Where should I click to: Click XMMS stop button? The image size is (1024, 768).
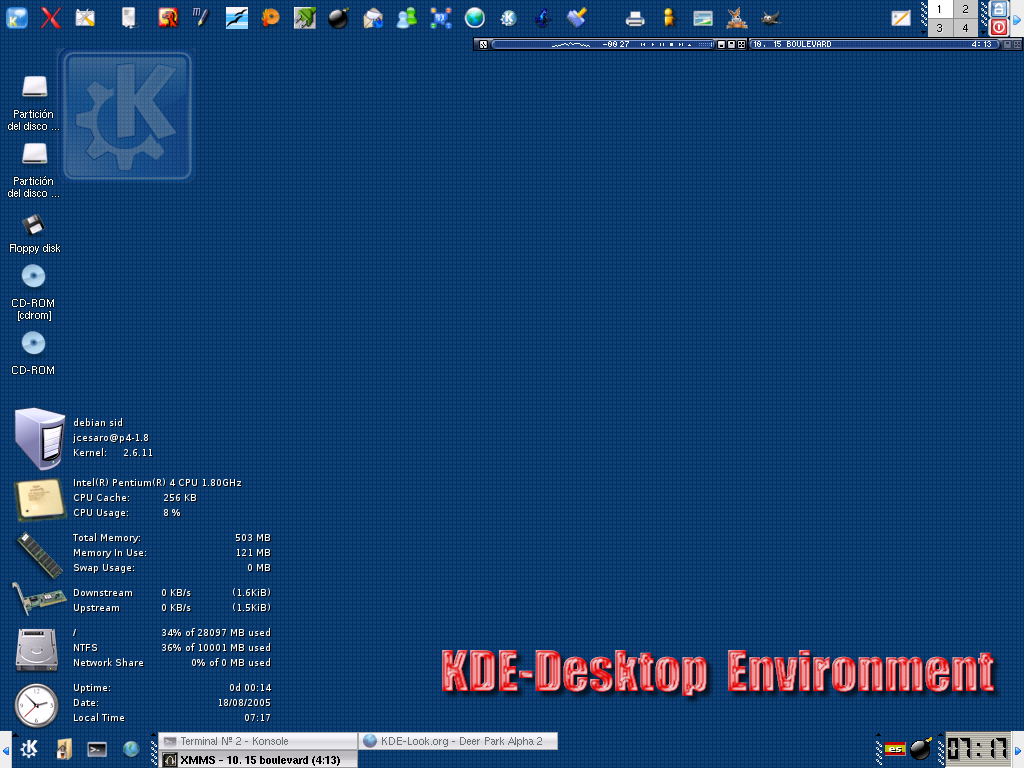pos(671,44)
